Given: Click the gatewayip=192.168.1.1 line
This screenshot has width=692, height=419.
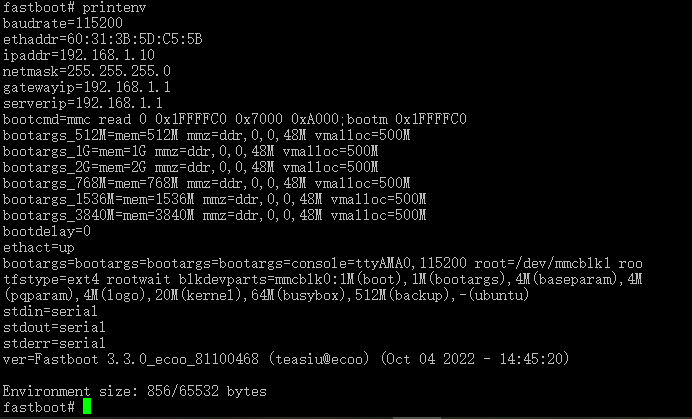Looking at the screenshot, I should coord(86,87).
